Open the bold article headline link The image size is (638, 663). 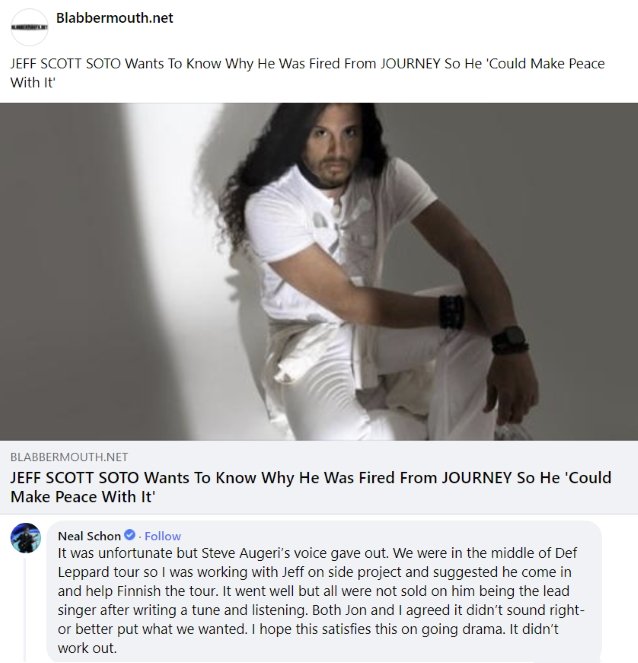point(311,487)
